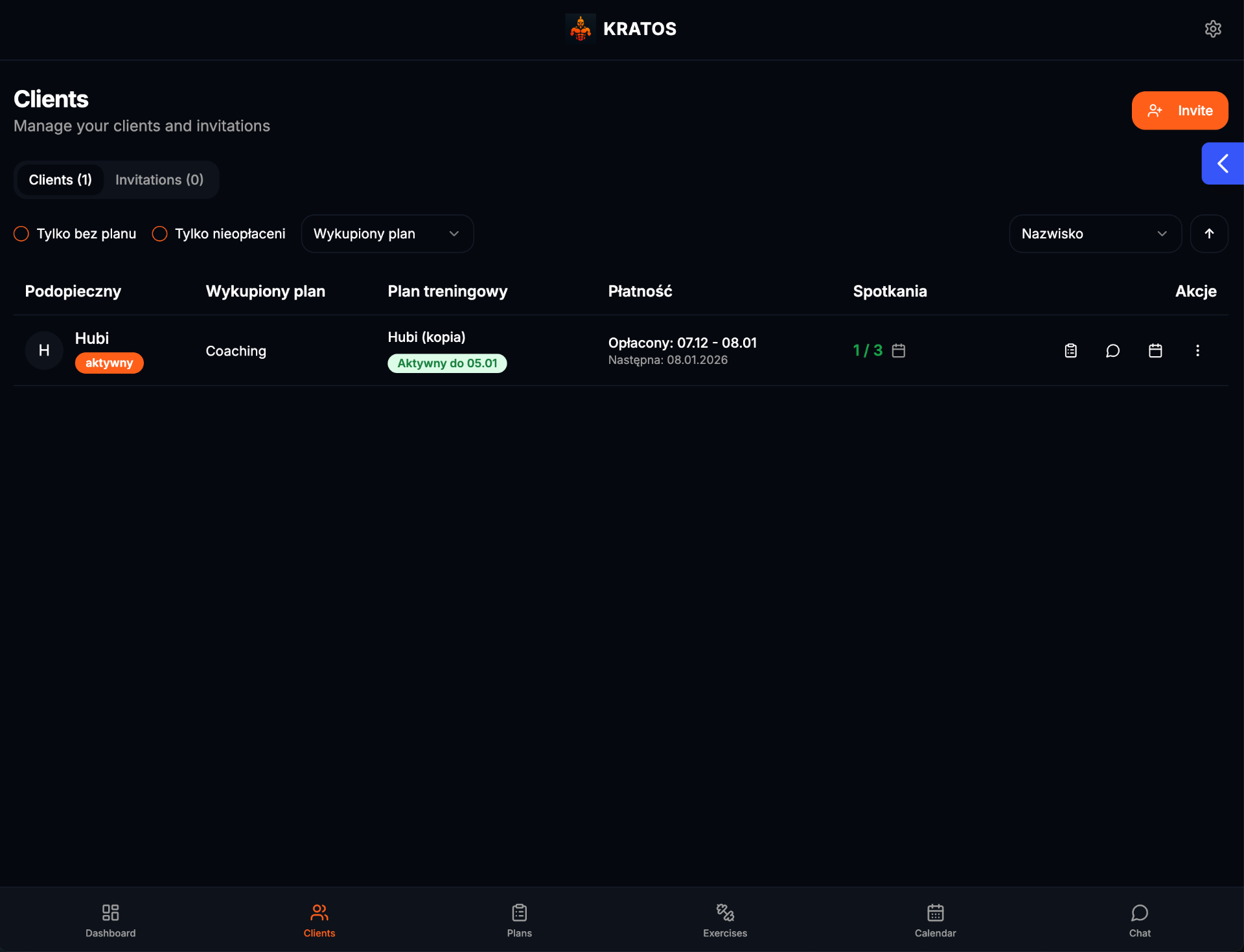1244x952 pixels.
Task: Click the Invite button
Action: [1180, 111]
